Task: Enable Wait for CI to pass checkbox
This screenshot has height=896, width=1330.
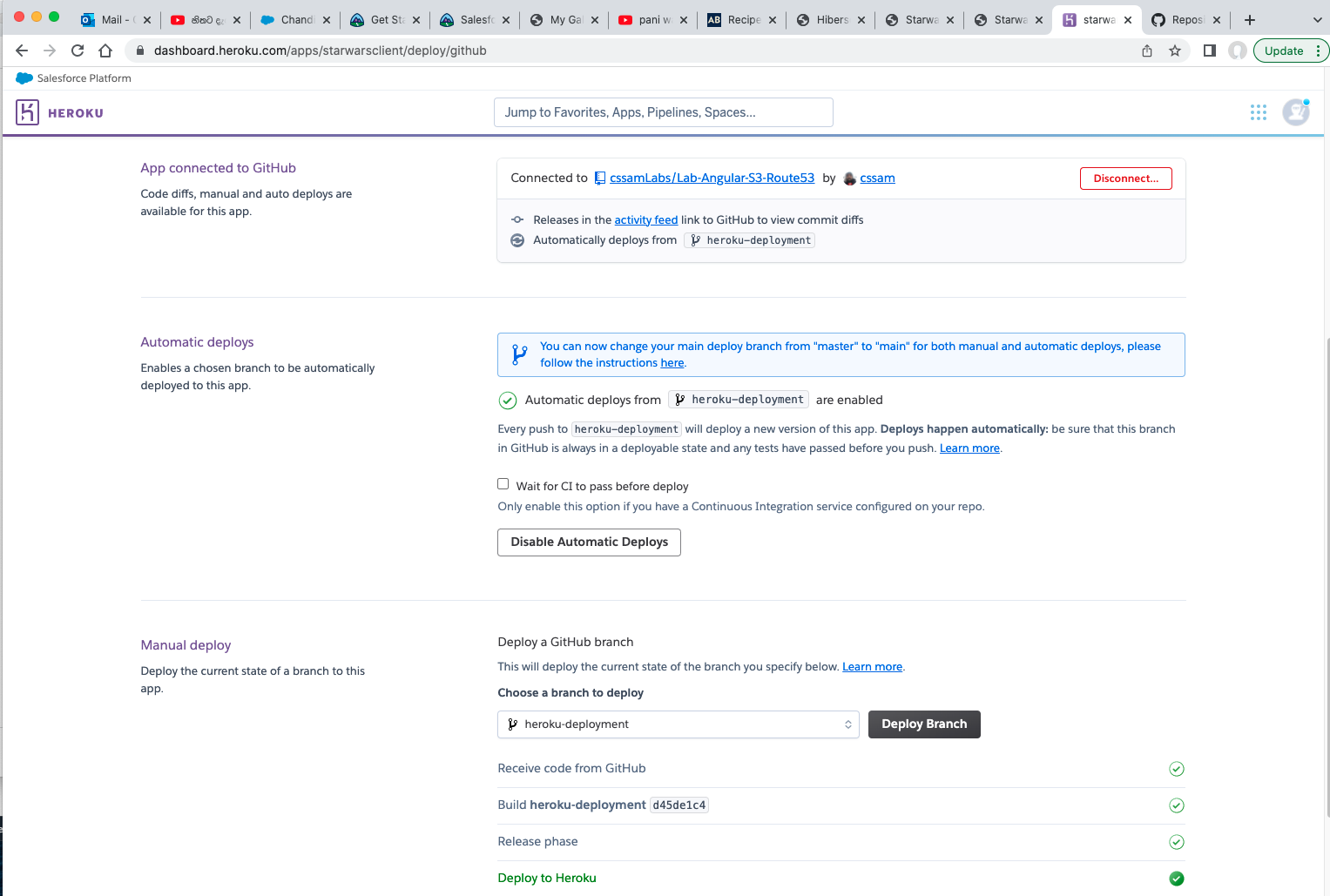Action: point(503,484)
